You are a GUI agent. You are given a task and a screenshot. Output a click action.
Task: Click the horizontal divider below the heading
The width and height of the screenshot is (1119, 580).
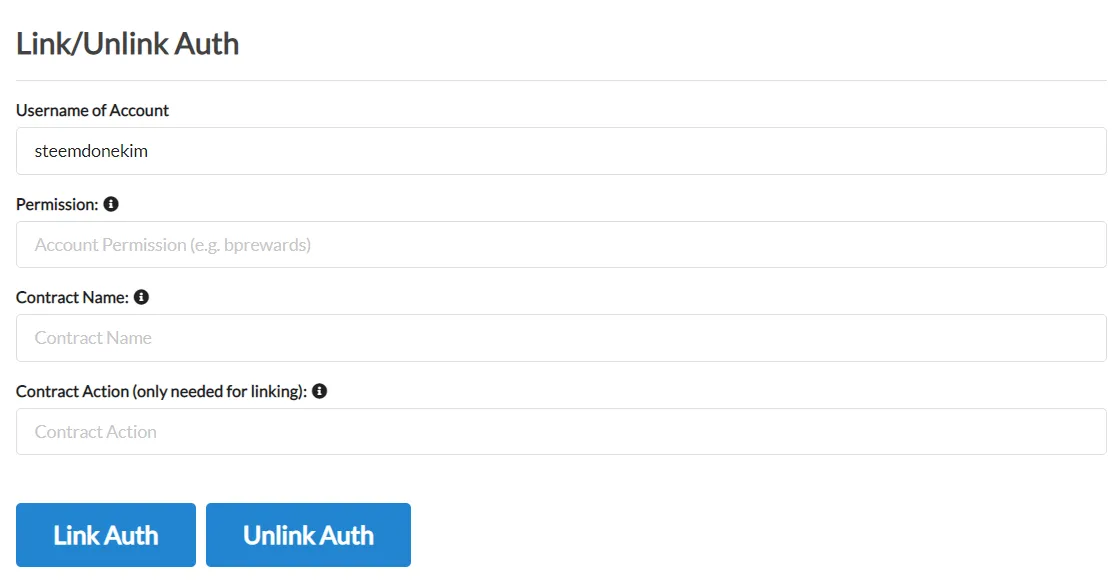(x=561, y=81)
